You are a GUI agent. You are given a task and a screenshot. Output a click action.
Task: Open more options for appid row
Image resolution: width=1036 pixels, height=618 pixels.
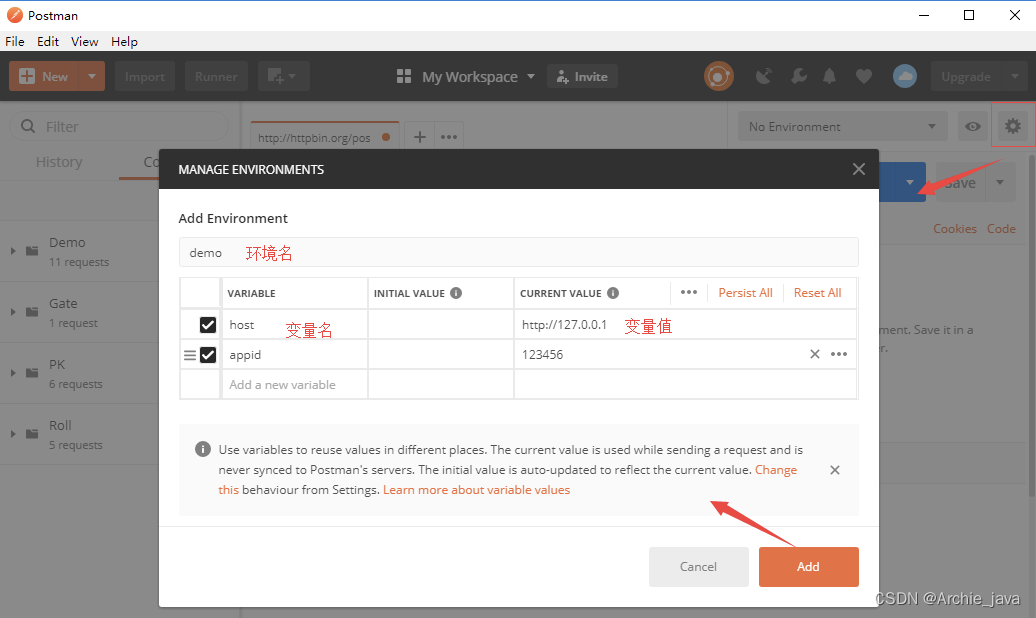click(x=838, y=354)
